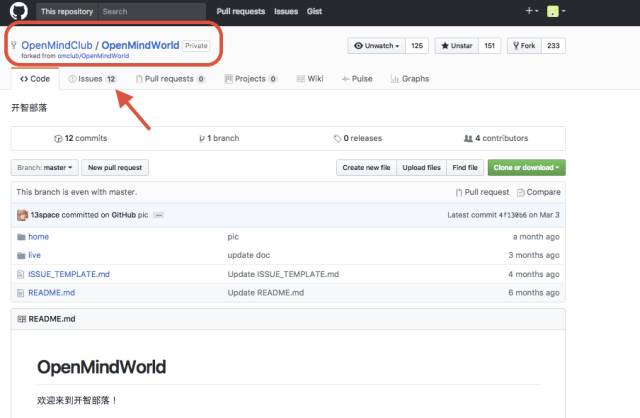Open the 13space author profile link
Viewport: 640px width, 418px height.
pos(45,215)
